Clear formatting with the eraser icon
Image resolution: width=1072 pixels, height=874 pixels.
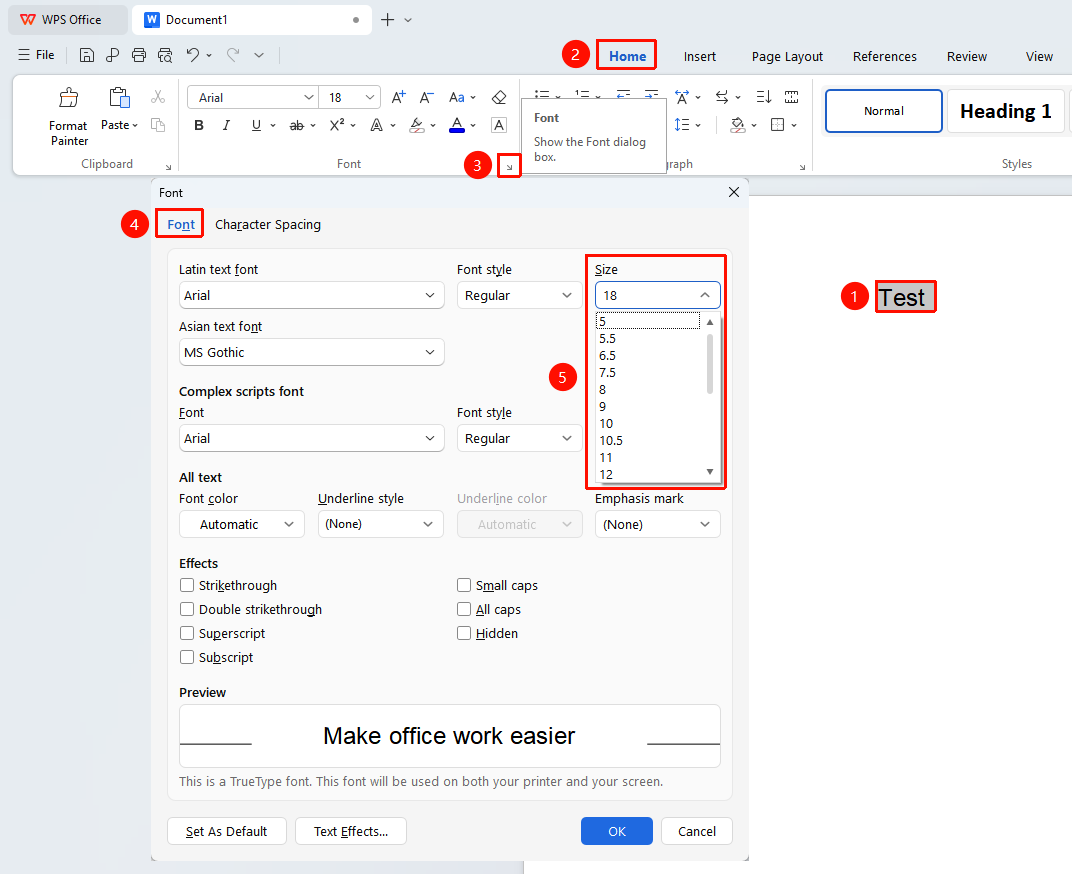499,98
